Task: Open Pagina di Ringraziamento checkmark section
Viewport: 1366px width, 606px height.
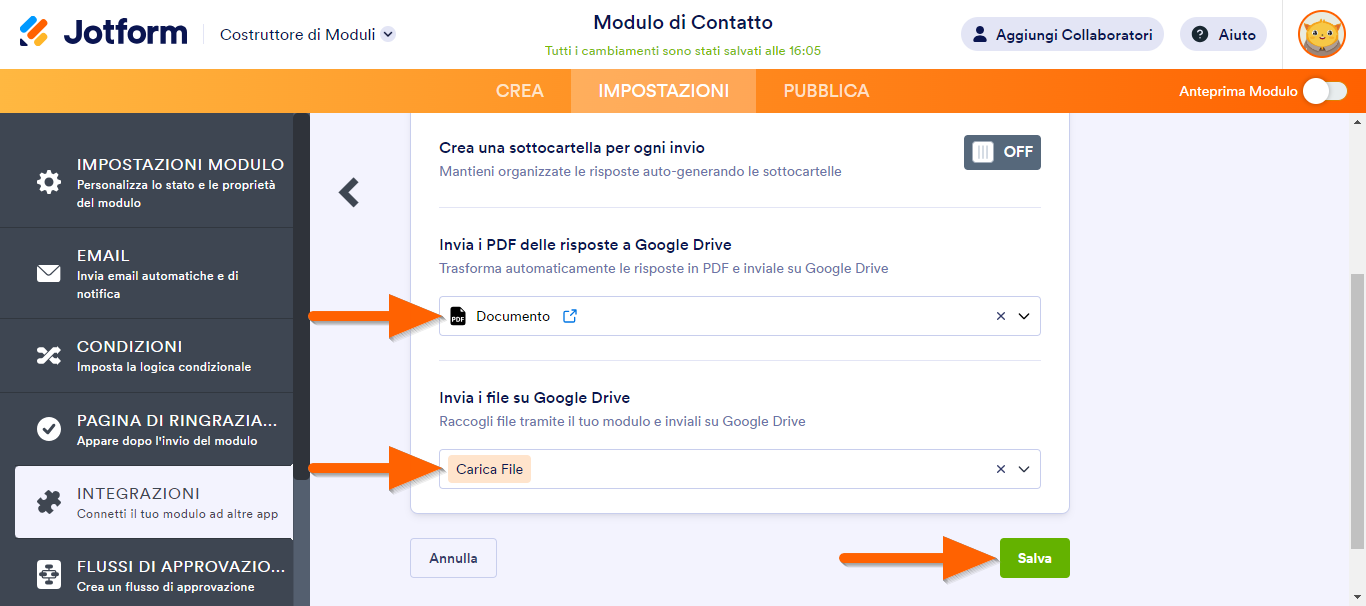Action: (x=49, y=429)
